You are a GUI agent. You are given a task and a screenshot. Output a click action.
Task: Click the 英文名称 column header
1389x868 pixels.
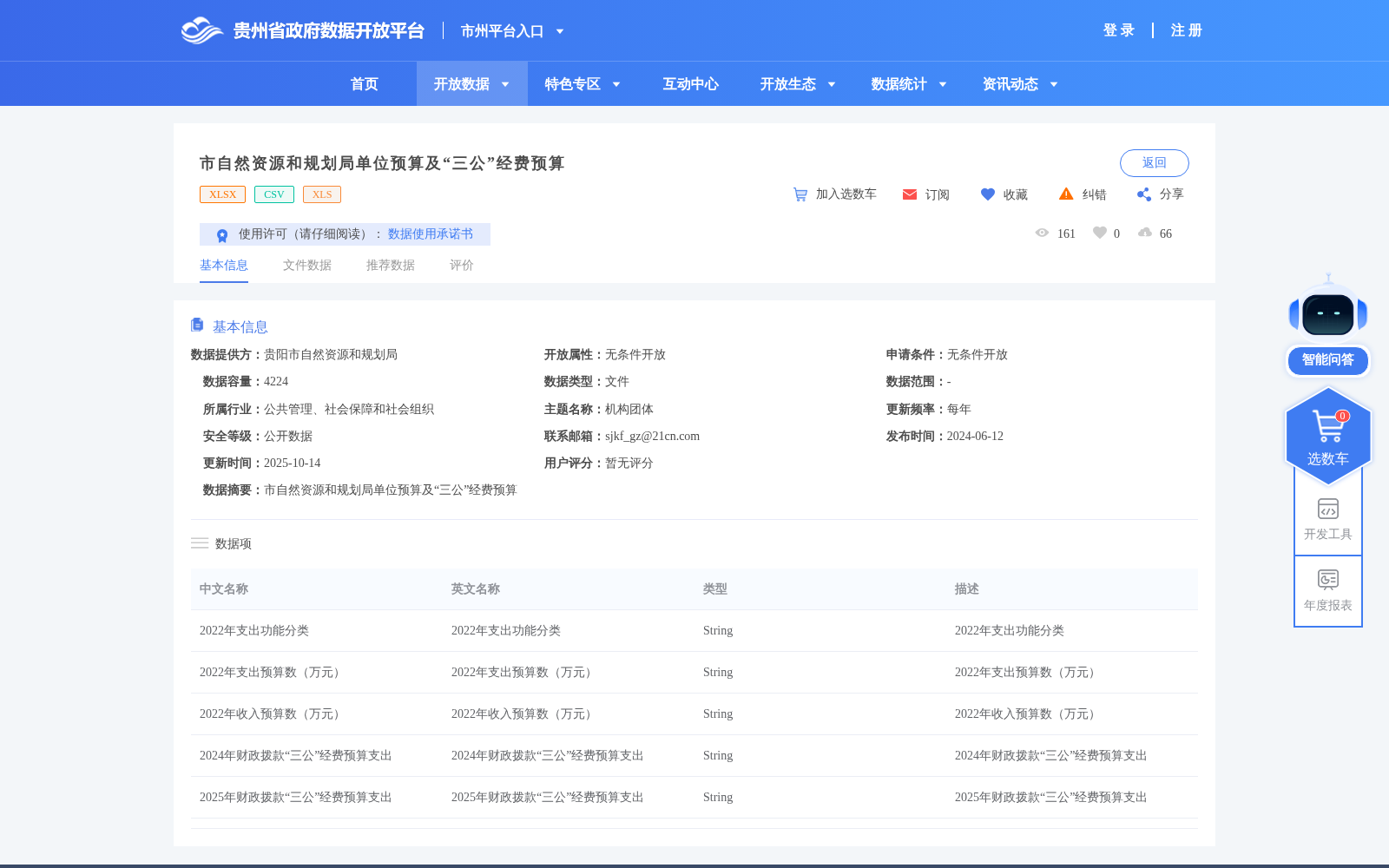tap(476, 589)
